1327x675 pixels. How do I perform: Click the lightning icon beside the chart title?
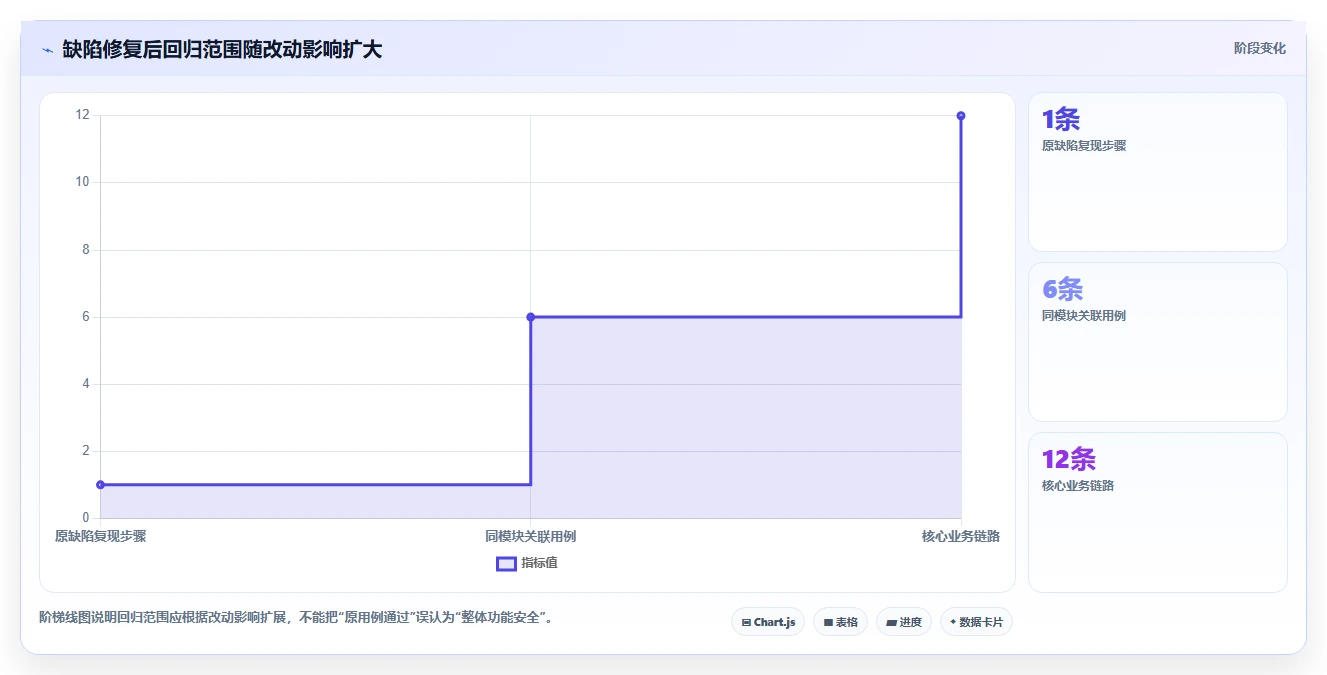click(x=47, y=50)
